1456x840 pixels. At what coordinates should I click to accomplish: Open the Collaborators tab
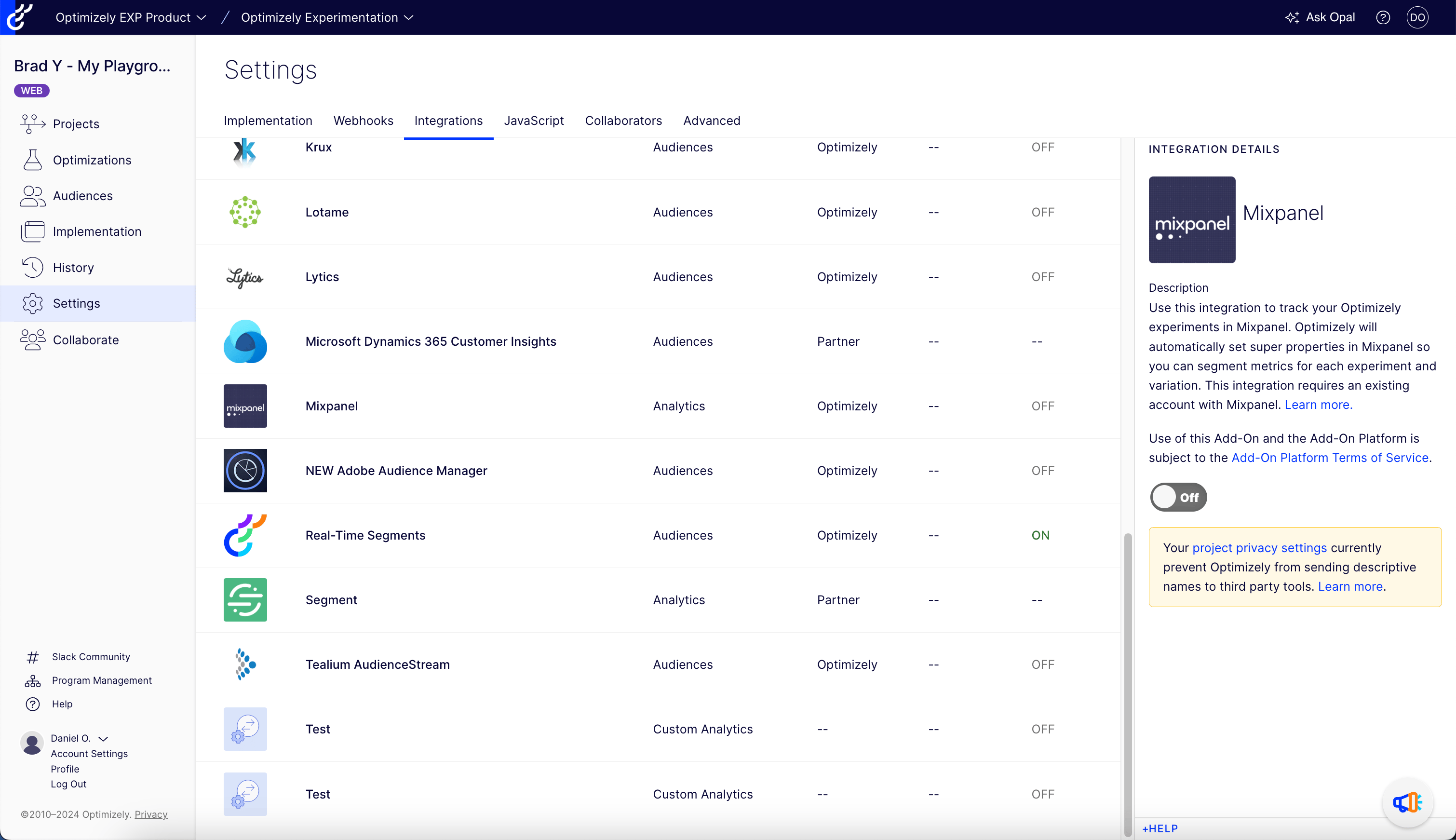coord(623,121)
